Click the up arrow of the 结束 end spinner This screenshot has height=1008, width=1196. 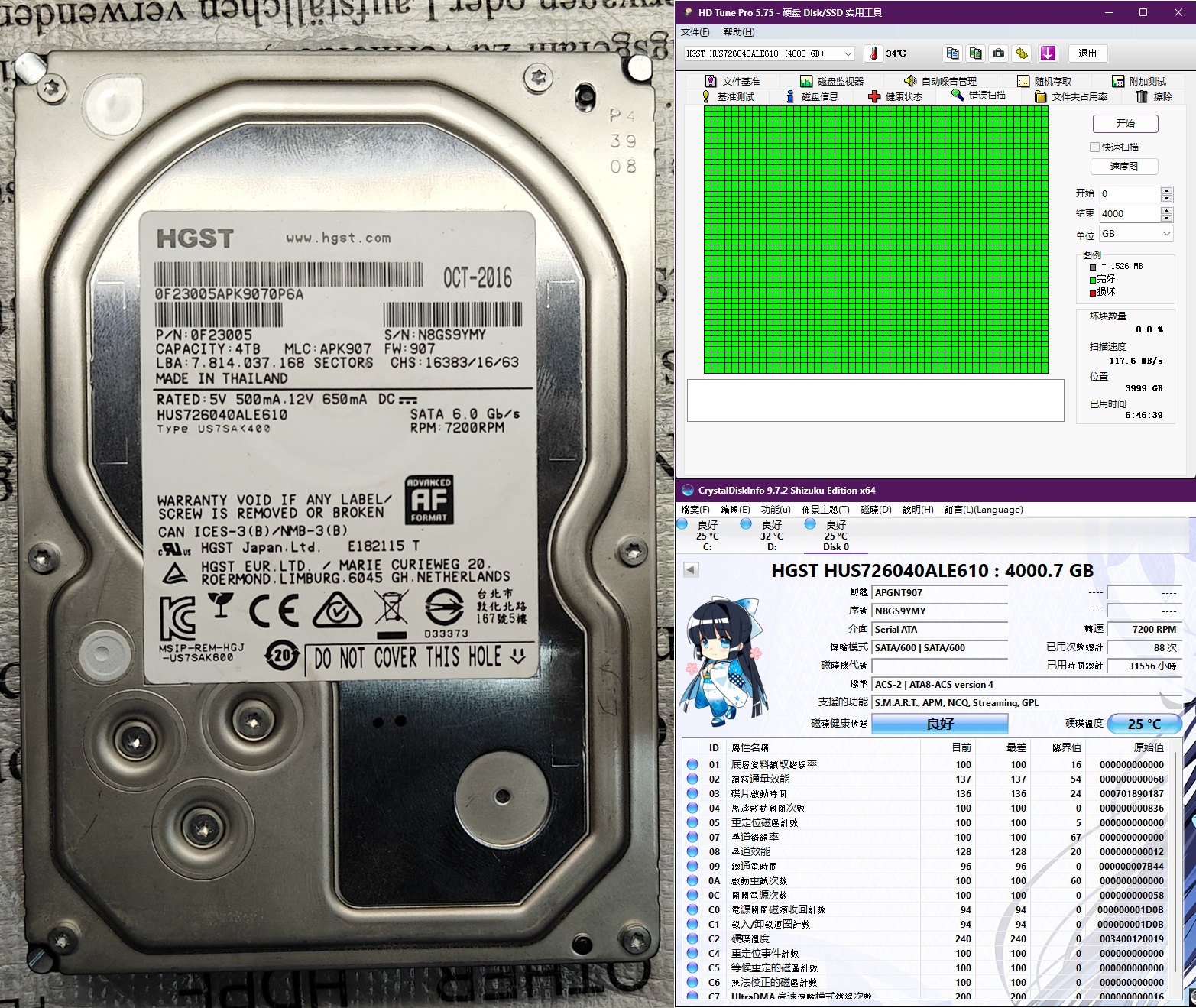pos(1166,209)
